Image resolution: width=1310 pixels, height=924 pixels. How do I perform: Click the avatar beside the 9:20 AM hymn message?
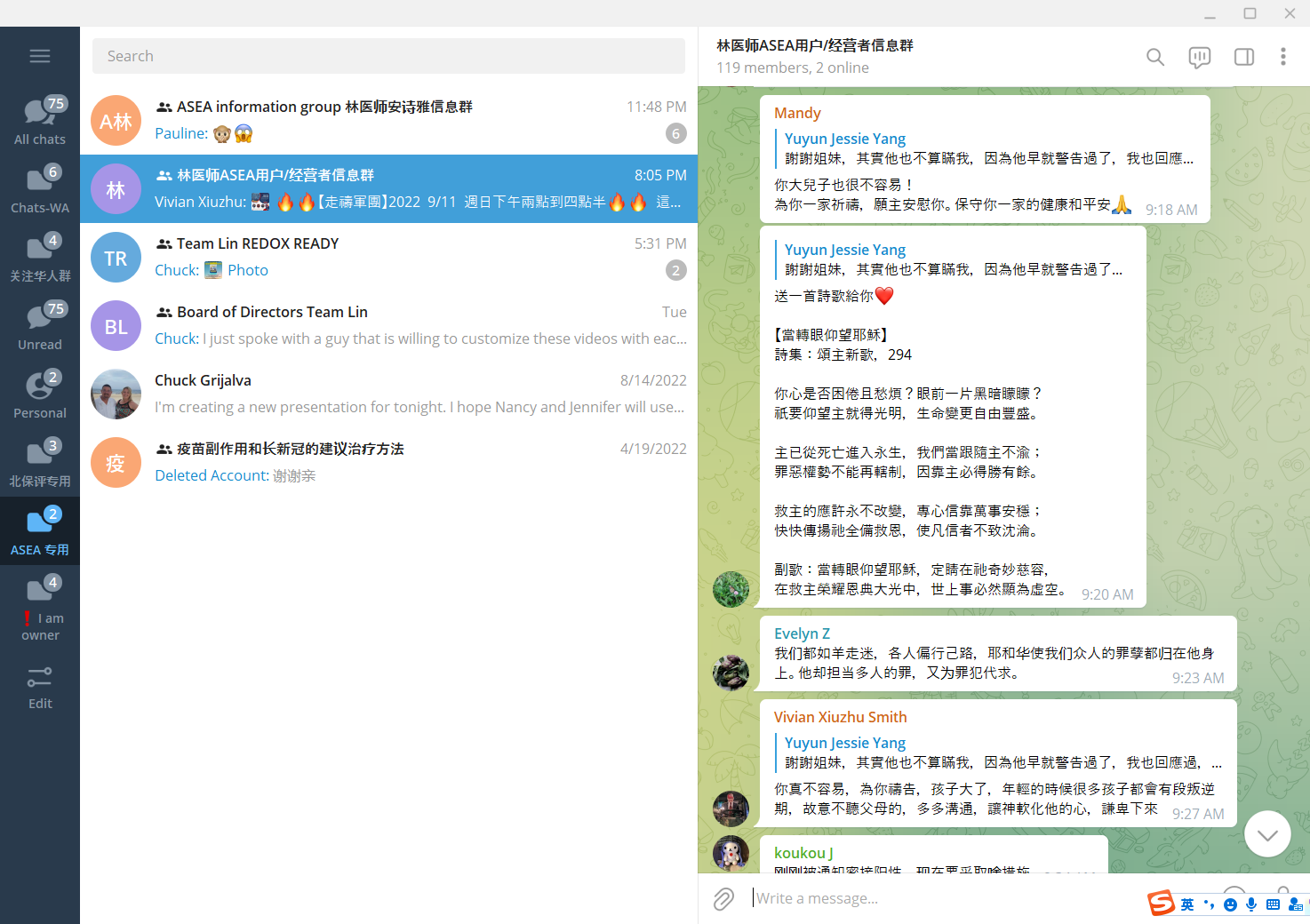(731, 589)
